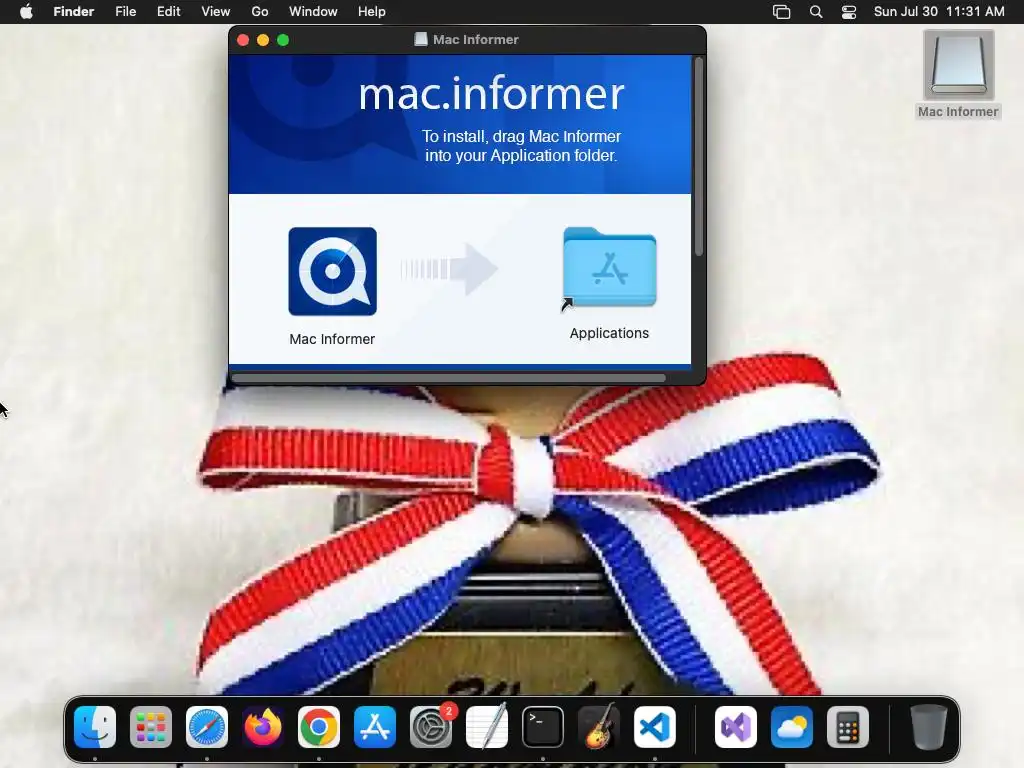Open Spotlight search in menu bar
This screenshot has height=768, width=1024.
(x=816, y=12)
